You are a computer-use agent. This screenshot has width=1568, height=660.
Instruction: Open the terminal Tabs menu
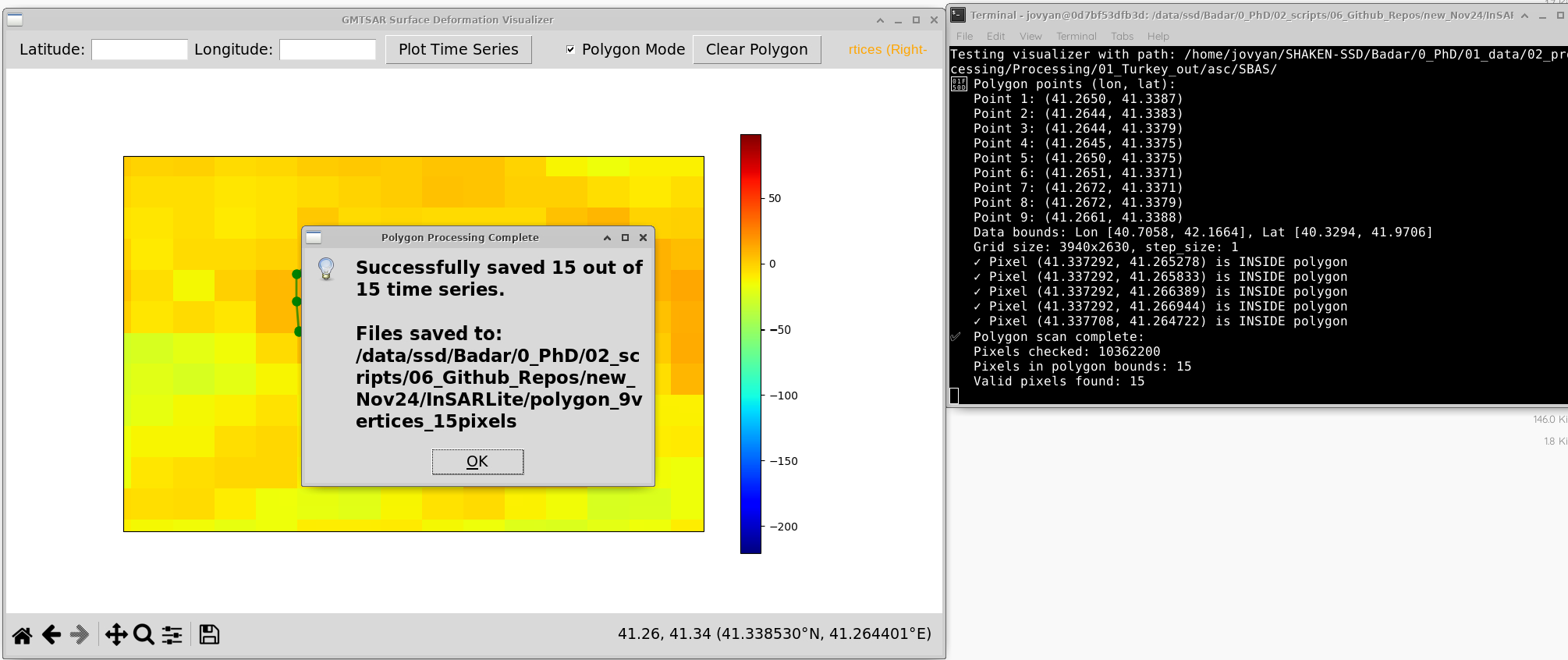pos(1122,36)
